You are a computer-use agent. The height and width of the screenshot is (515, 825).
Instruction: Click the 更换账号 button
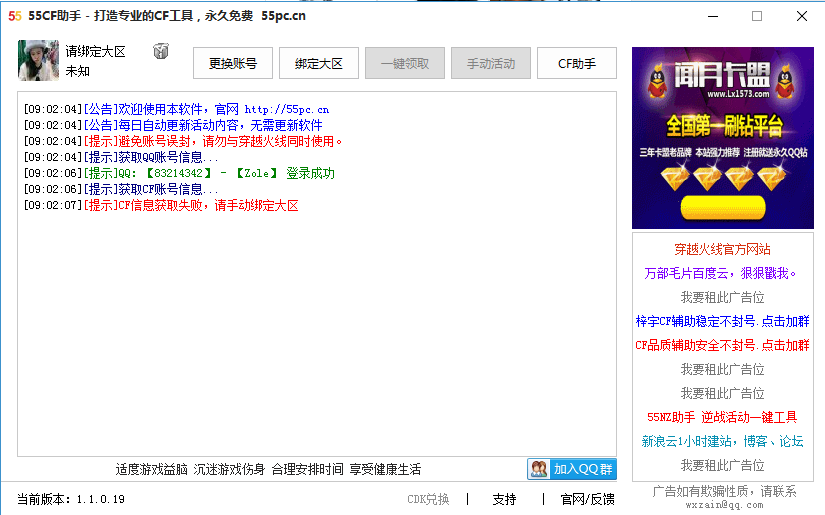coord(233,63)
